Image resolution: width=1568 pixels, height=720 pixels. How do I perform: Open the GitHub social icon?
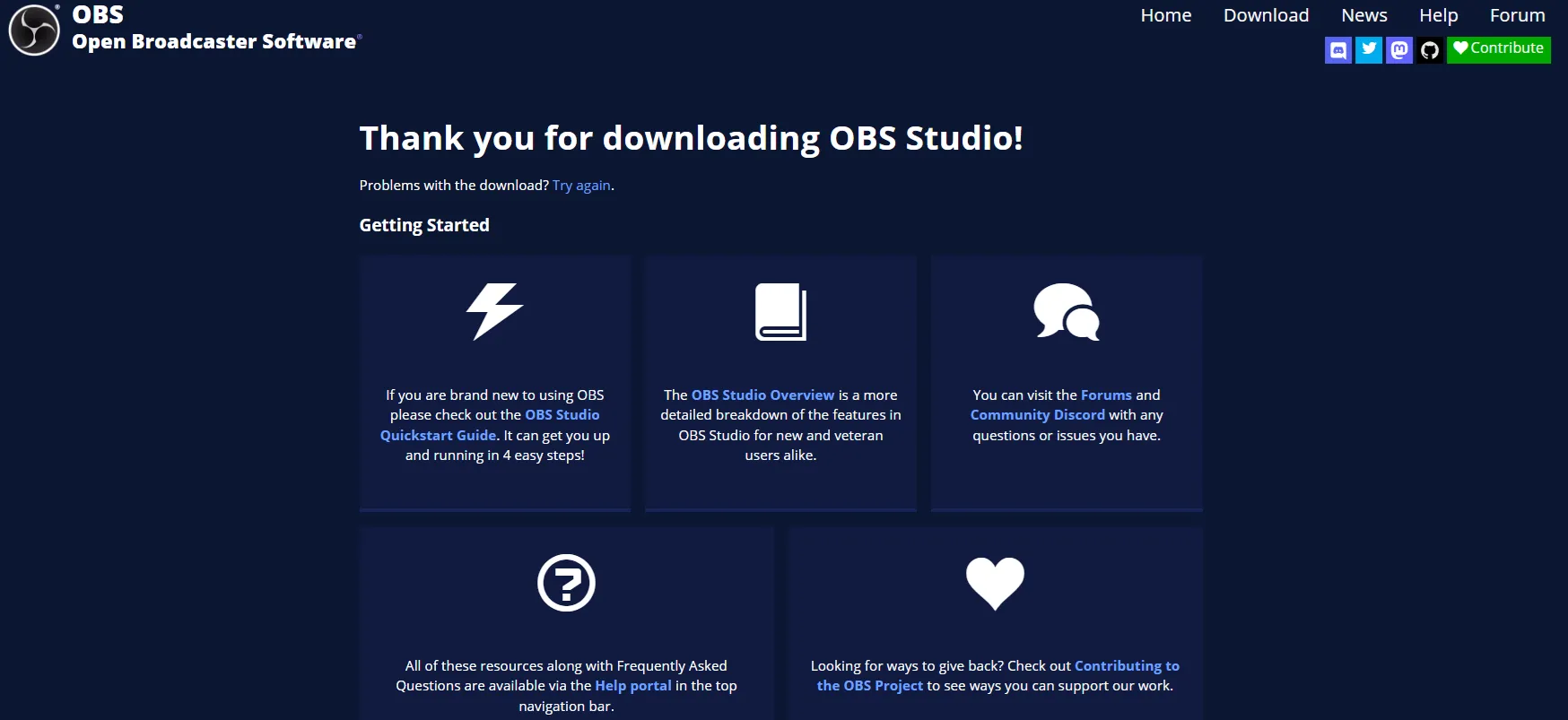1430,50
